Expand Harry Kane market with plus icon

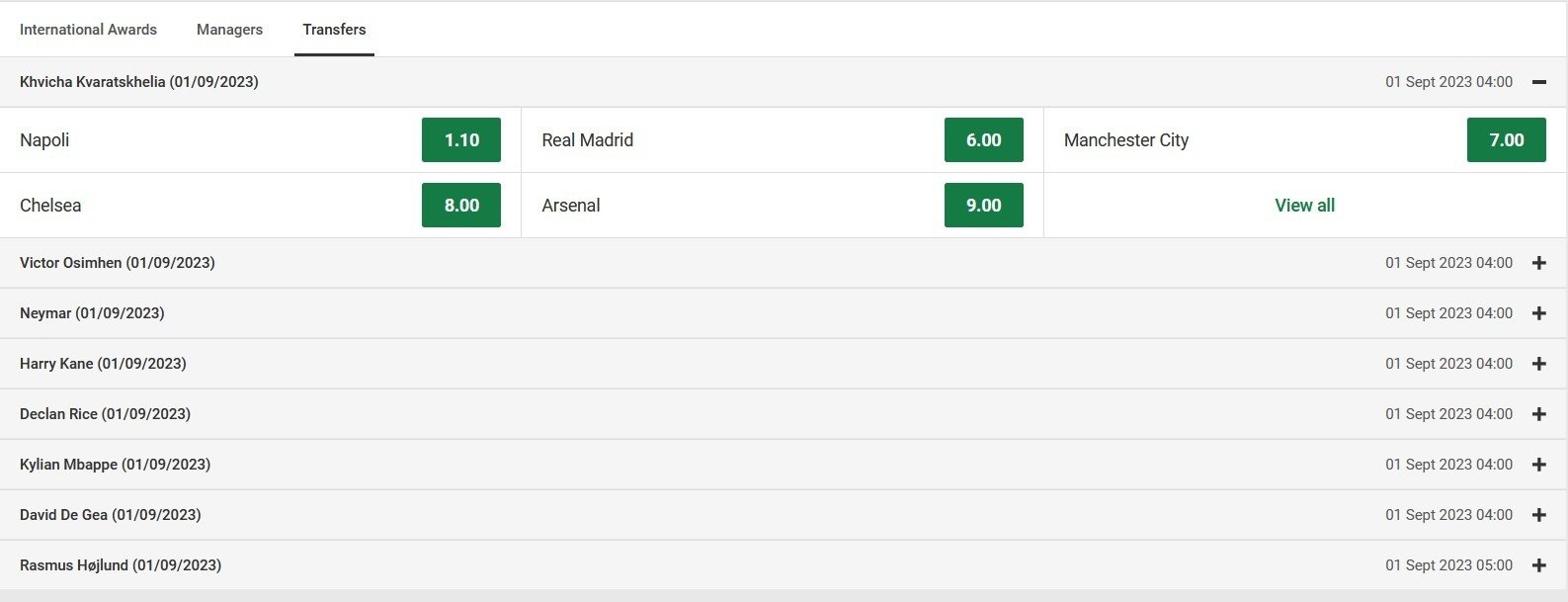1538,364
